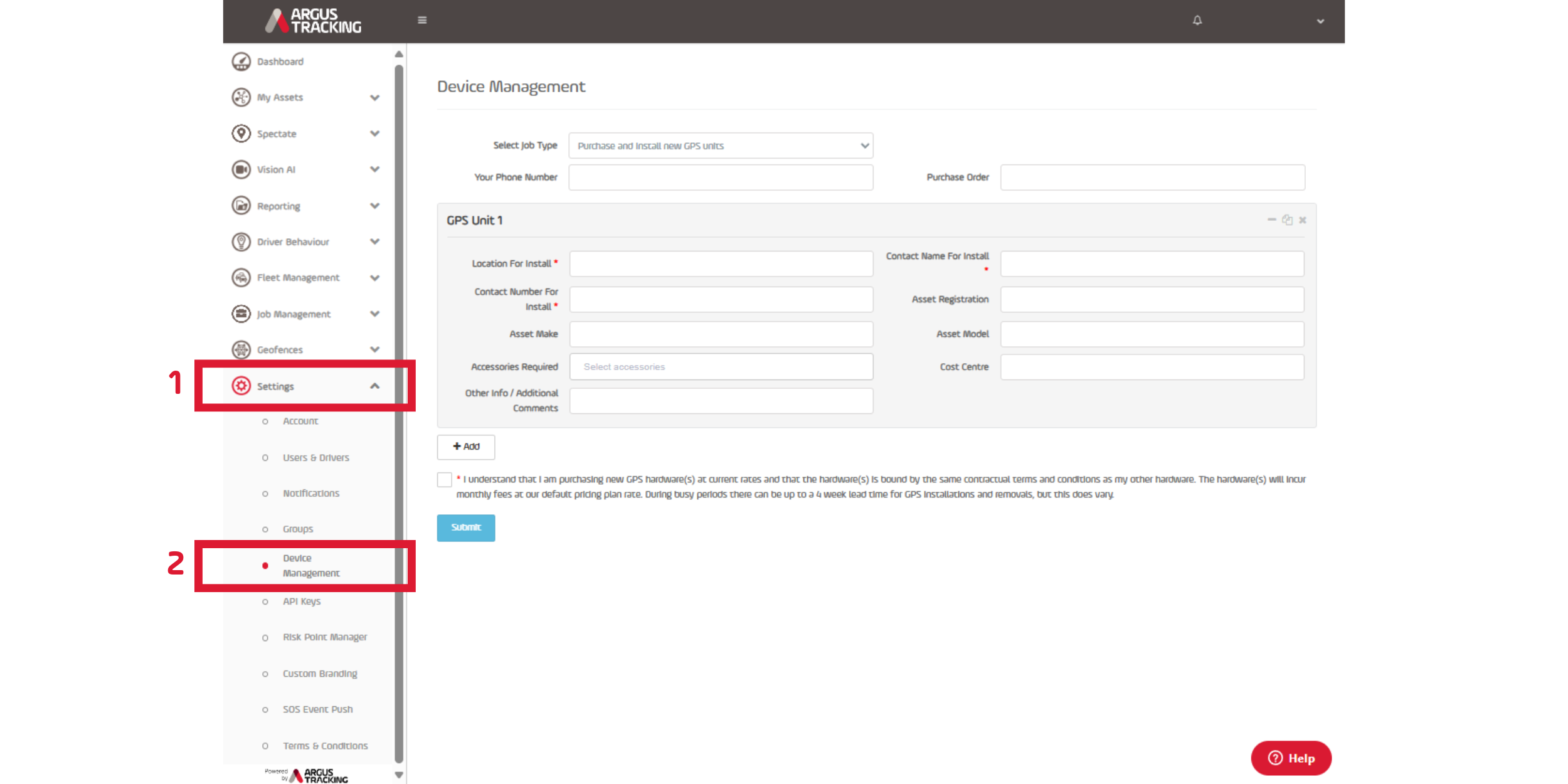Open Account under Settings
This screenshot has width=1568, height=784.
click(300, 421)
